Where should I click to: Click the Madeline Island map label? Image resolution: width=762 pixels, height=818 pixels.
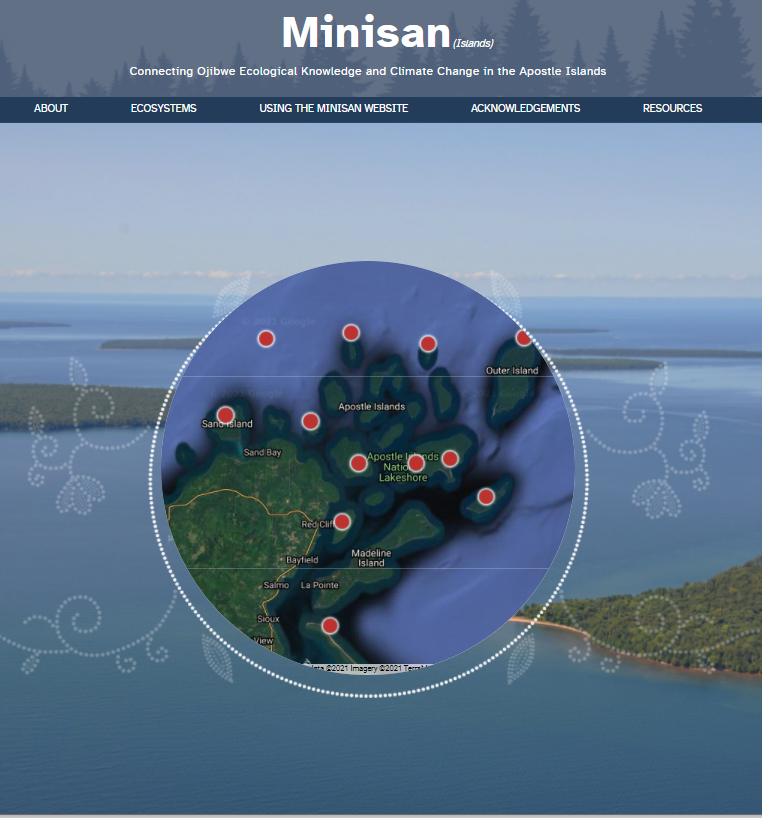(x=371, y=557)
